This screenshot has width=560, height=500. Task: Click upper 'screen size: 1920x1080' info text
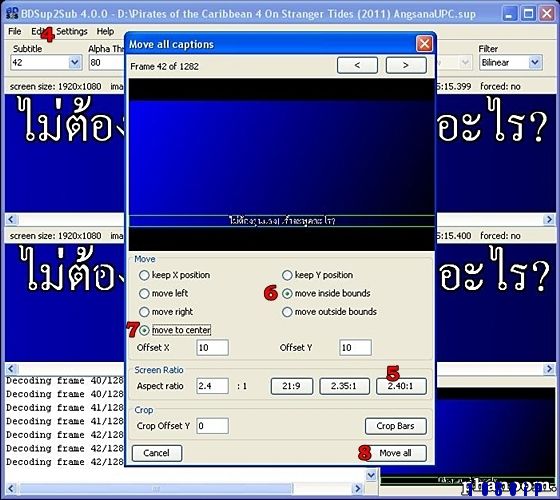pyautogui.click(x=55, y=86)
